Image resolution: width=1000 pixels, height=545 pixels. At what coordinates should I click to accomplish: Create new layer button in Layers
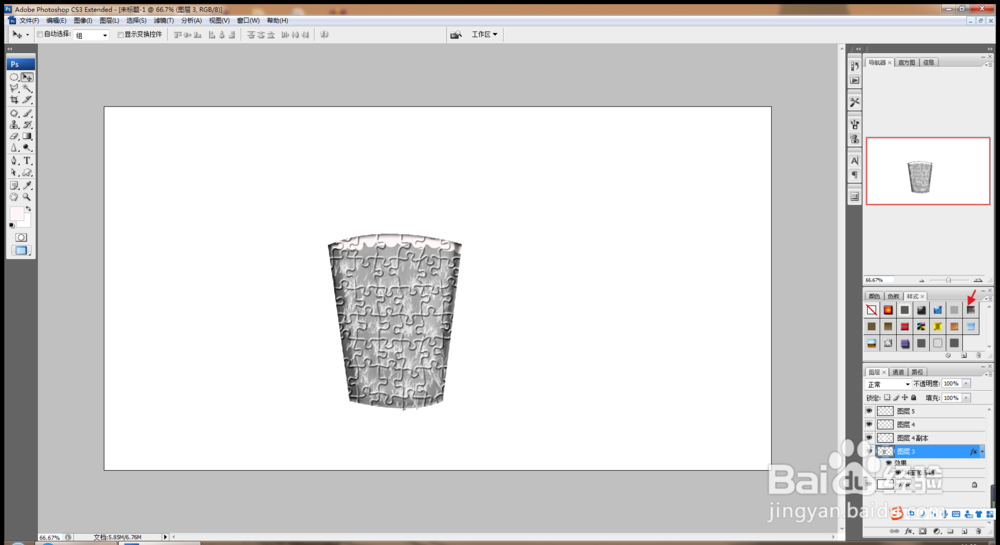(x=964, y=531)
